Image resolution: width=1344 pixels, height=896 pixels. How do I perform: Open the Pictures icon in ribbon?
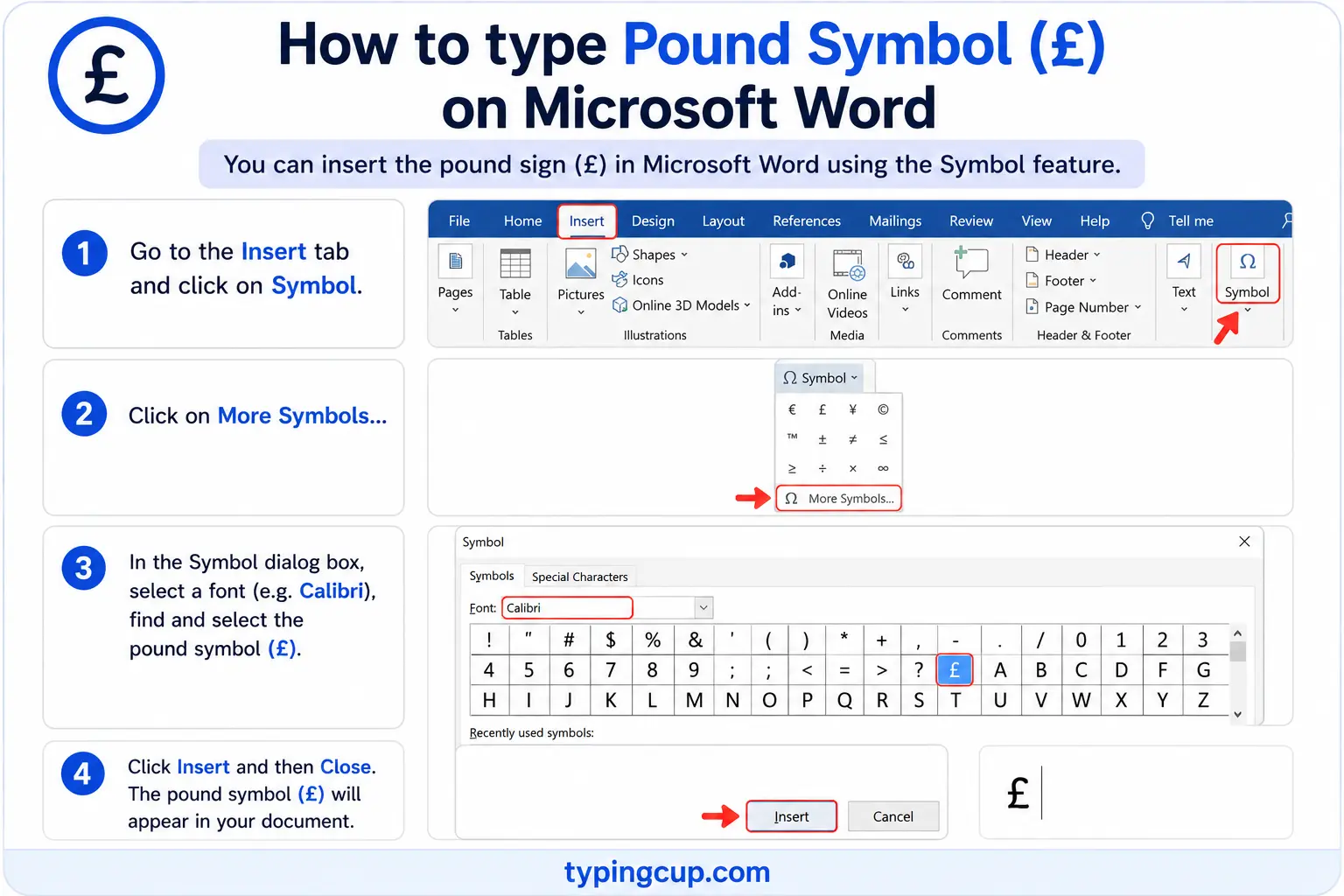click(580, 263)
